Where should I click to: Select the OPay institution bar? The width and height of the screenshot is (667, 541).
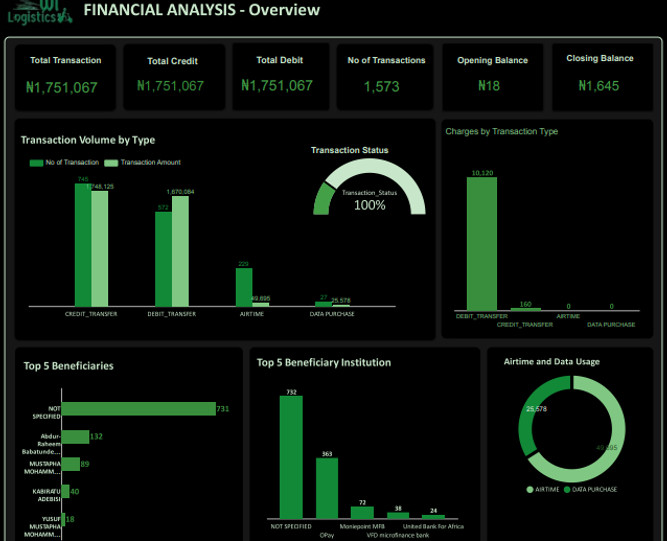(327, 488)
